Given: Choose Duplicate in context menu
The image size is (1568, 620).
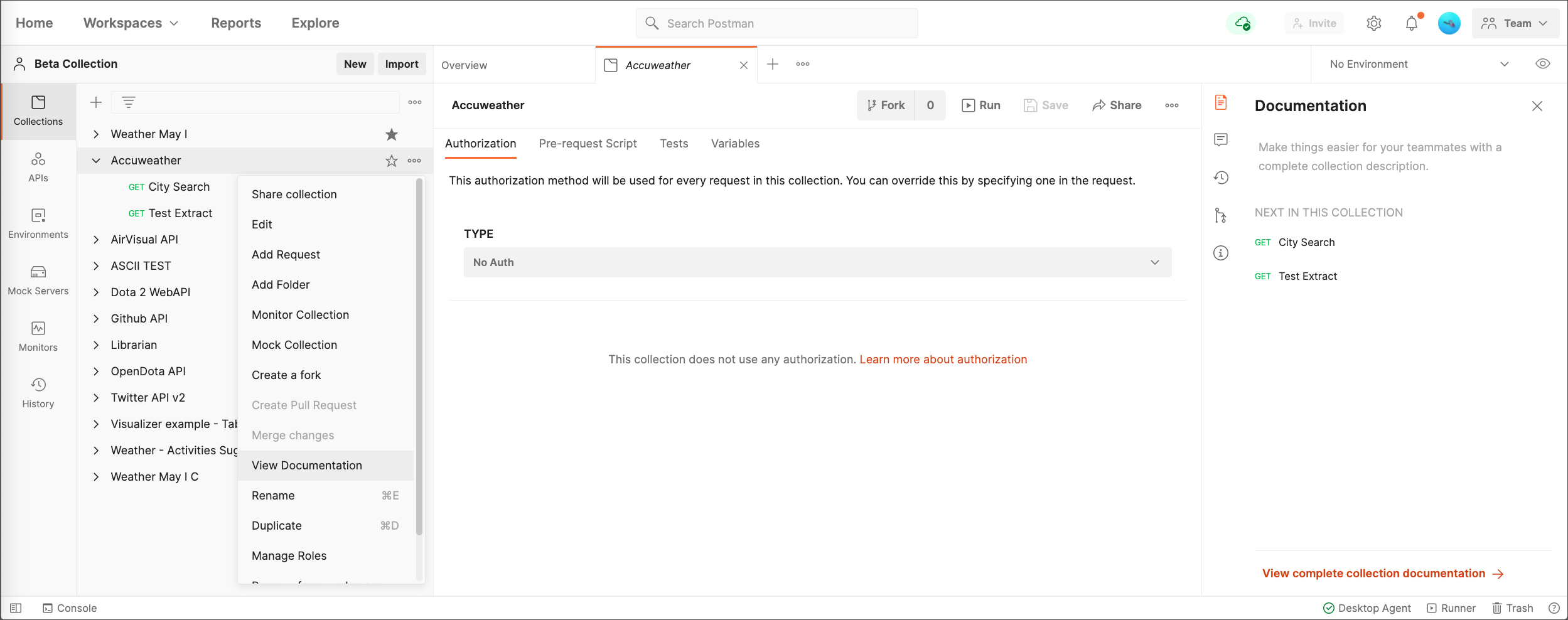Looking at the screenshot, I should point(326,526).
